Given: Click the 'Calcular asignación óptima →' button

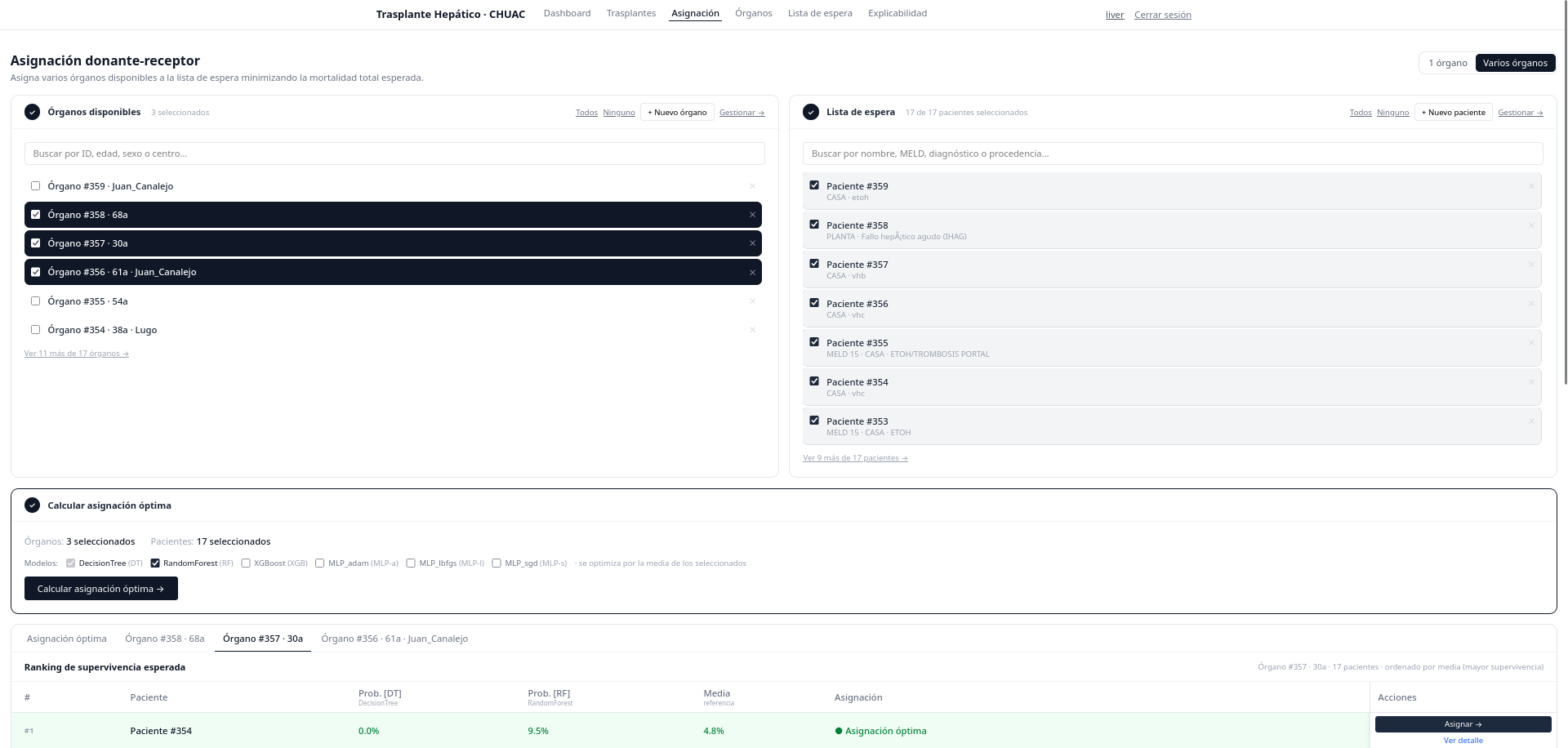Looking at the screenshot, I should point(101,589).
